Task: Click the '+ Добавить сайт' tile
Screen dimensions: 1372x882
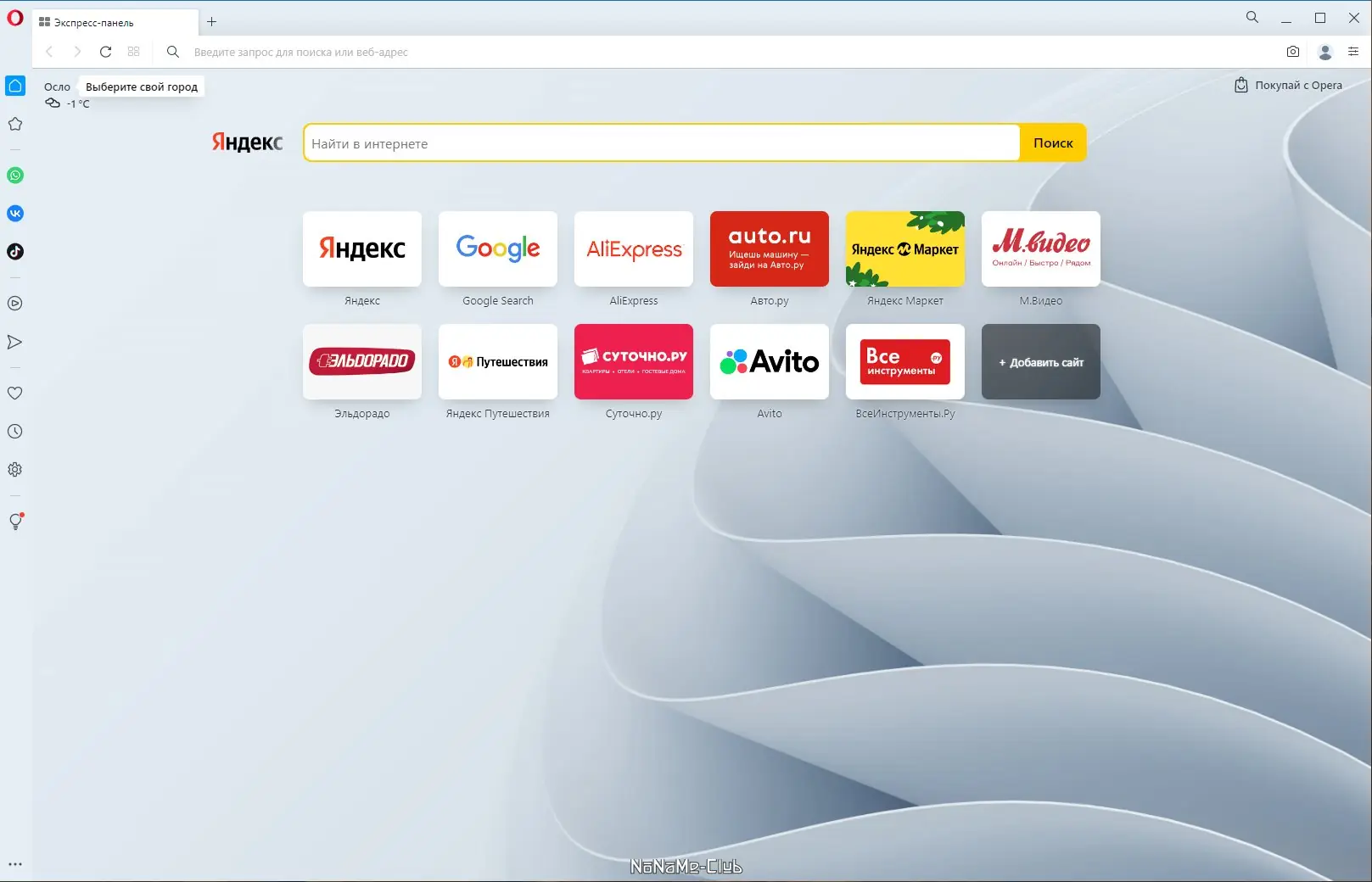Action: (x=1041, y=361)
